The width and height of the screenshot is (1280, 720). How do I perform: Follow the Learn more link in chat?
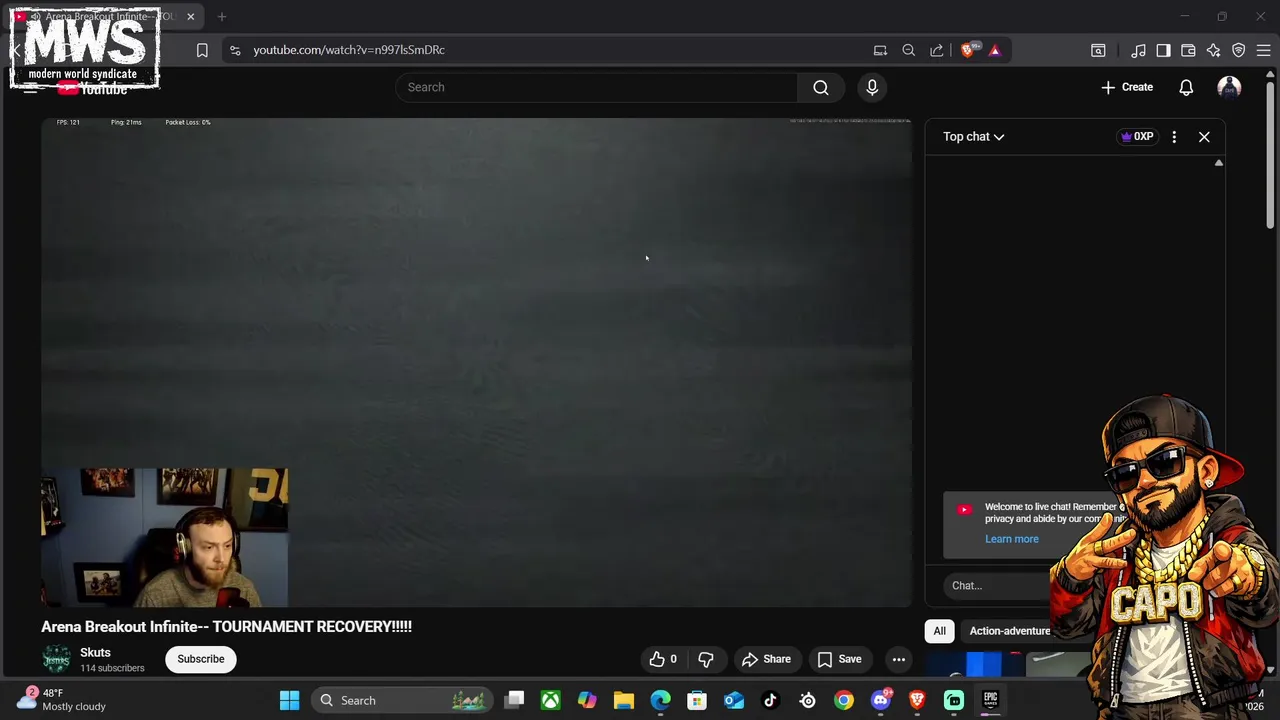(x=1012, y=539)
